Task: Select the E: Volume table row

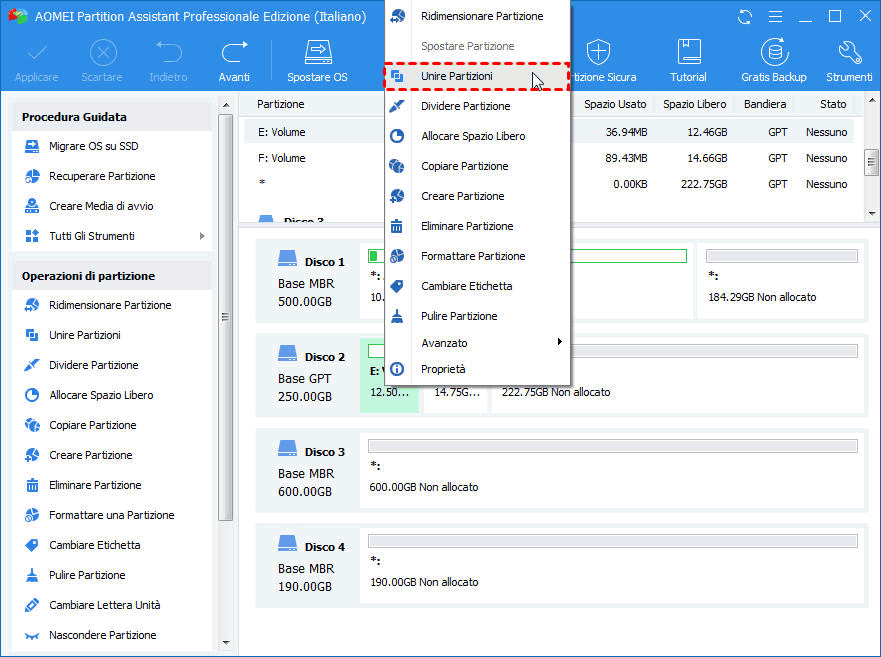Action: [x=549, y=132]
